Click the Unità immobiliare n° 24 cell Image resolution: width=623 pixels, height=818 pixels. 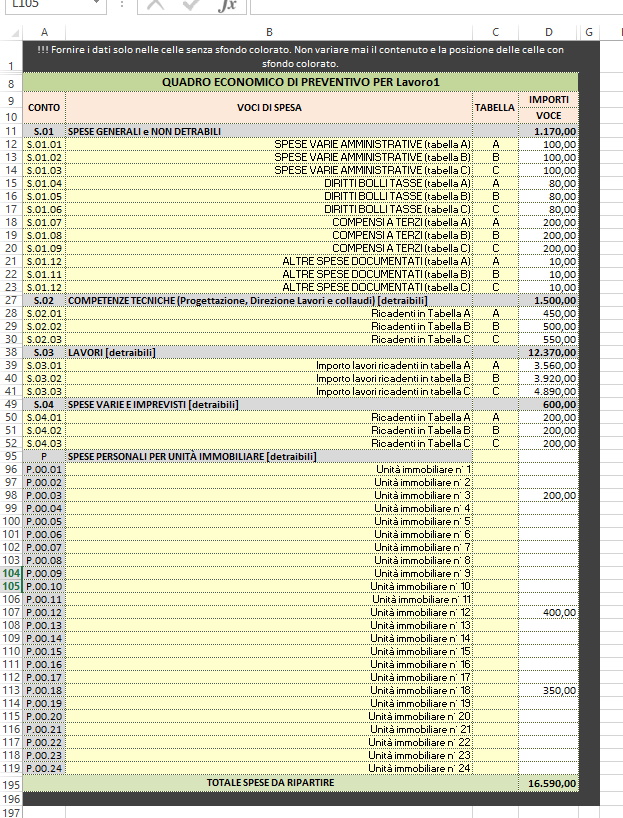269,768
